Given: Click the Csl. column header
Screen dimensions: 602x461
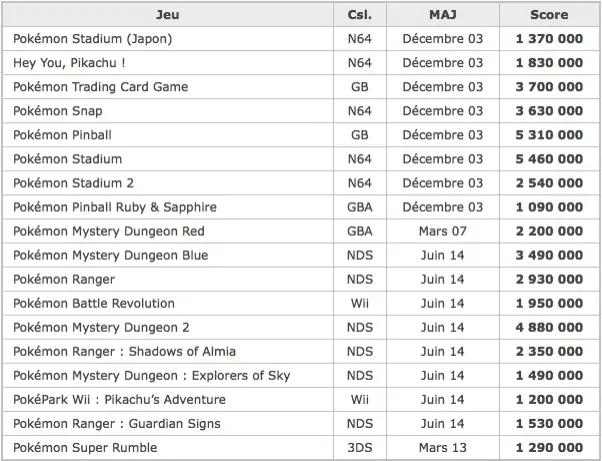Looking at the screenshot, I should [360, 15].
